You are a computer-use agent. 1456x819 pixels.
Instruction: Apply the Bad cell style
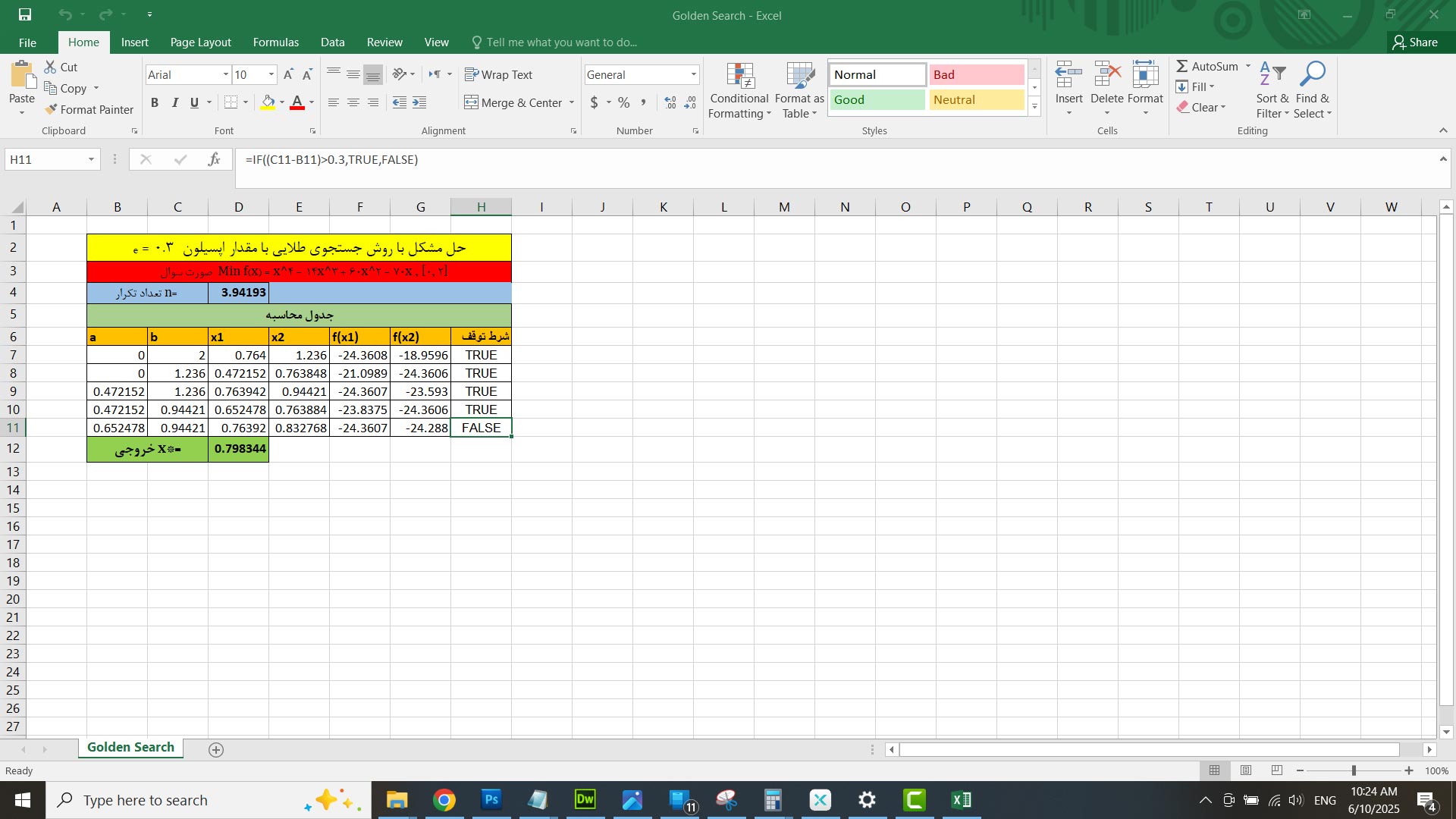coord(976,74)
